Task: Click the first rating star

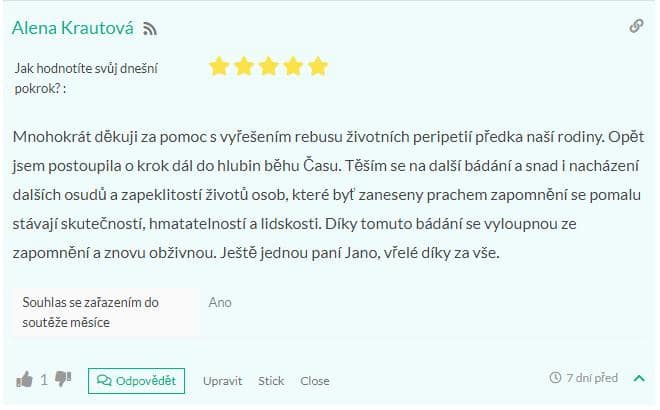Action: pos(219,67)
